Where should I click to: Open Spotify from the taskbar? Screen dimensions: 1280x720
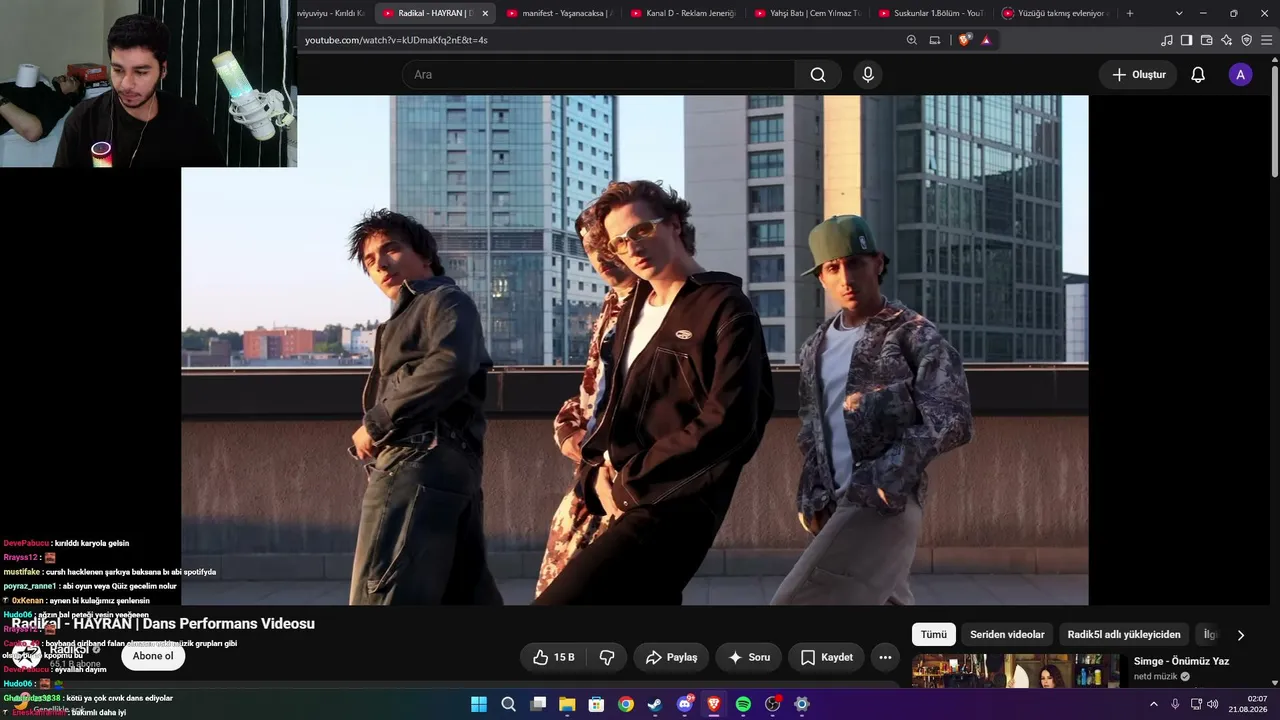click(x=743, y=704)
